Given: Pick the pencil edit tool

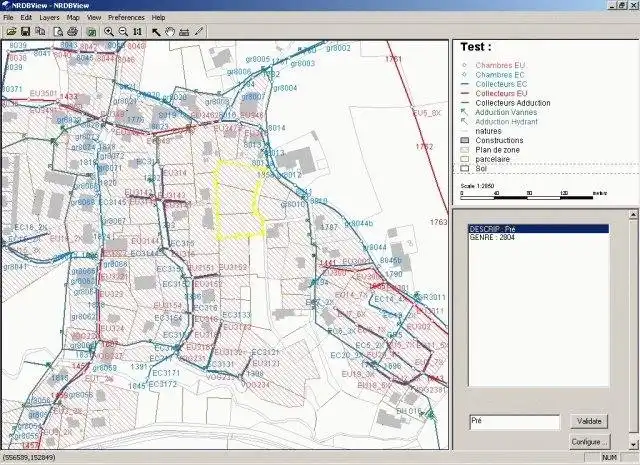Looking at the screenshot, I should coord(199,32).
